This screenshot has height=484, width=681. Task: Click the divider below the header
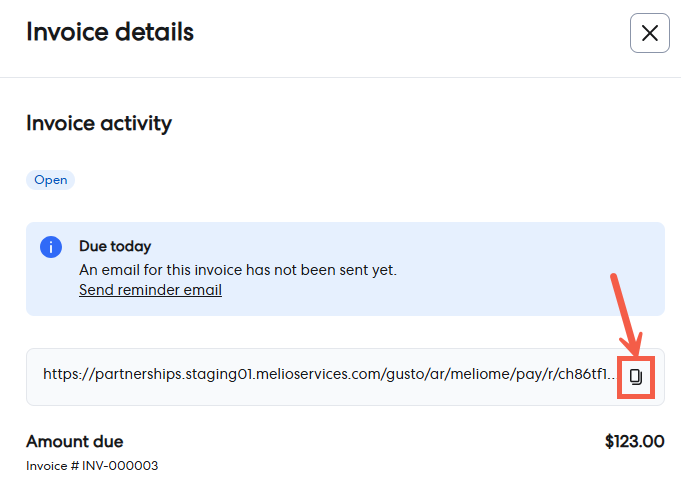[x=340, y=77]
